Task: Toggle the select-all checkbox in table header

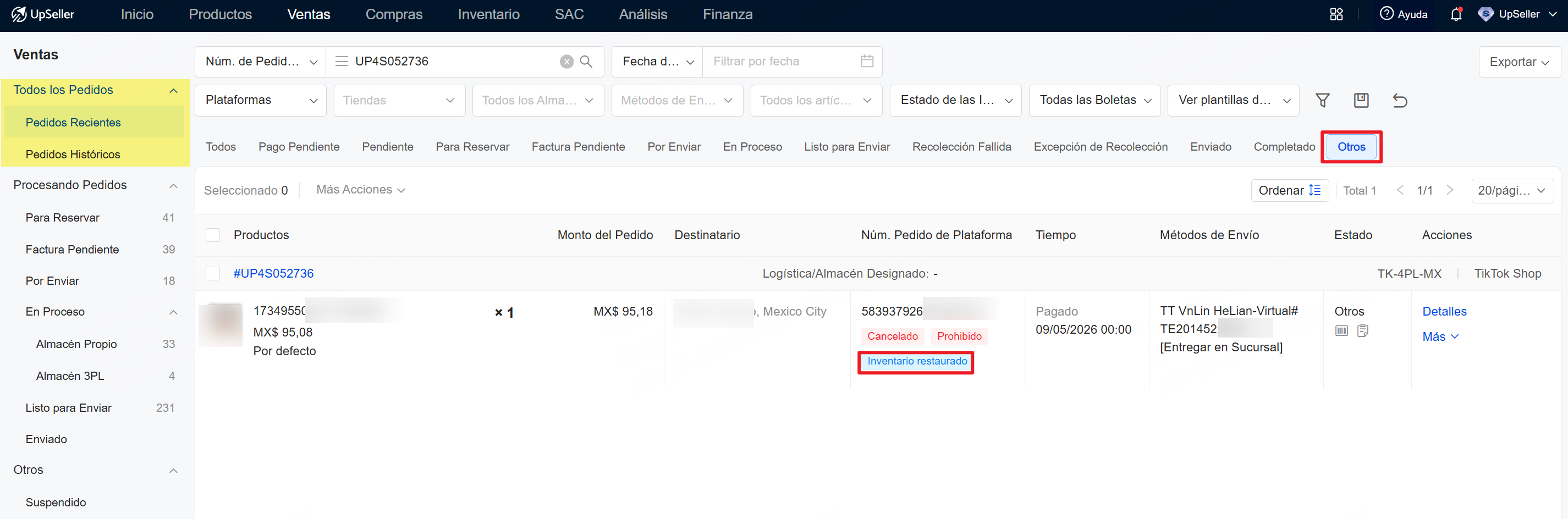Action: coord(212,235)
